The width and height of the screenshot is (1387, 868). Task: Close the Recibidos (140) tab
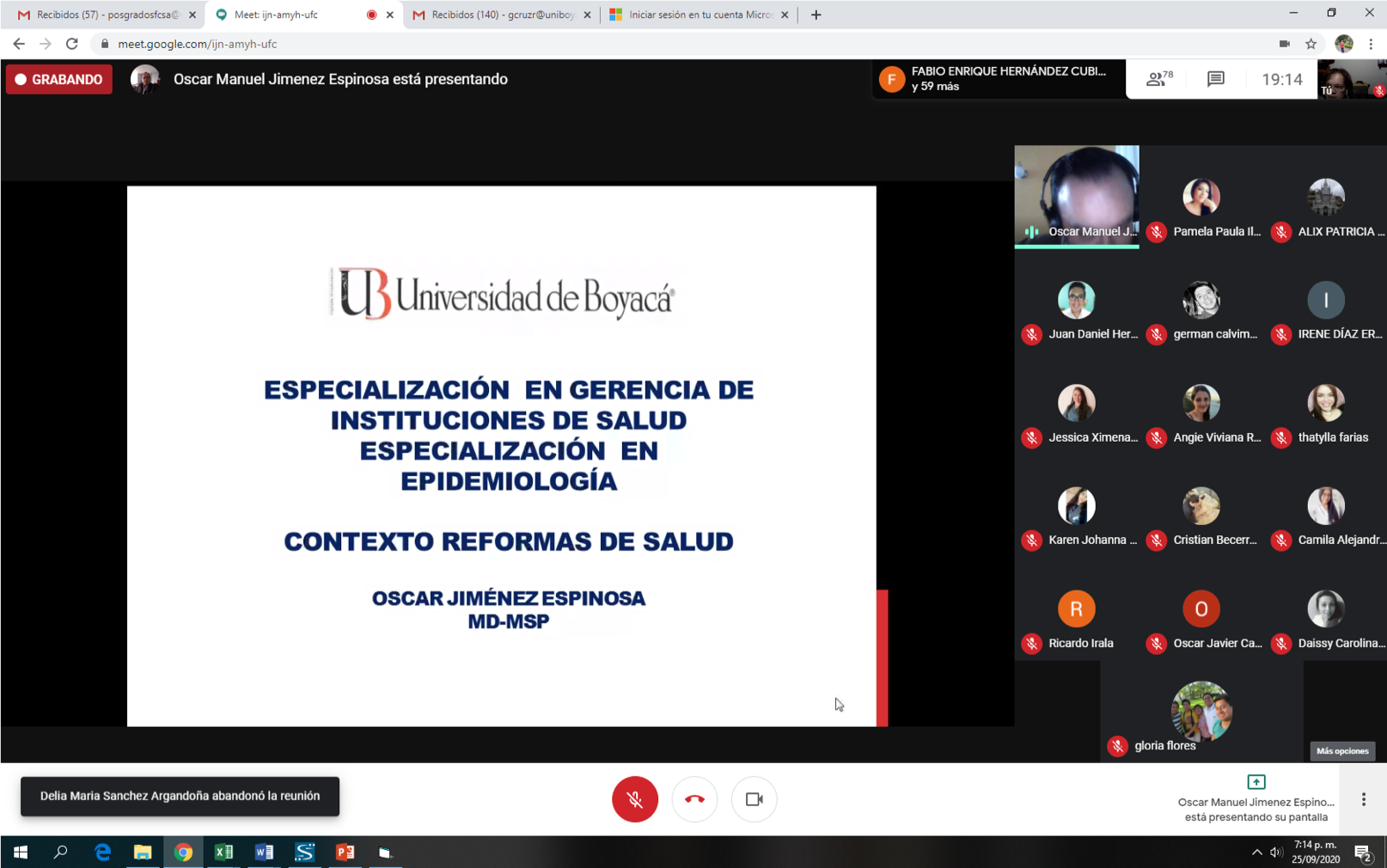[x=587, y=15]
